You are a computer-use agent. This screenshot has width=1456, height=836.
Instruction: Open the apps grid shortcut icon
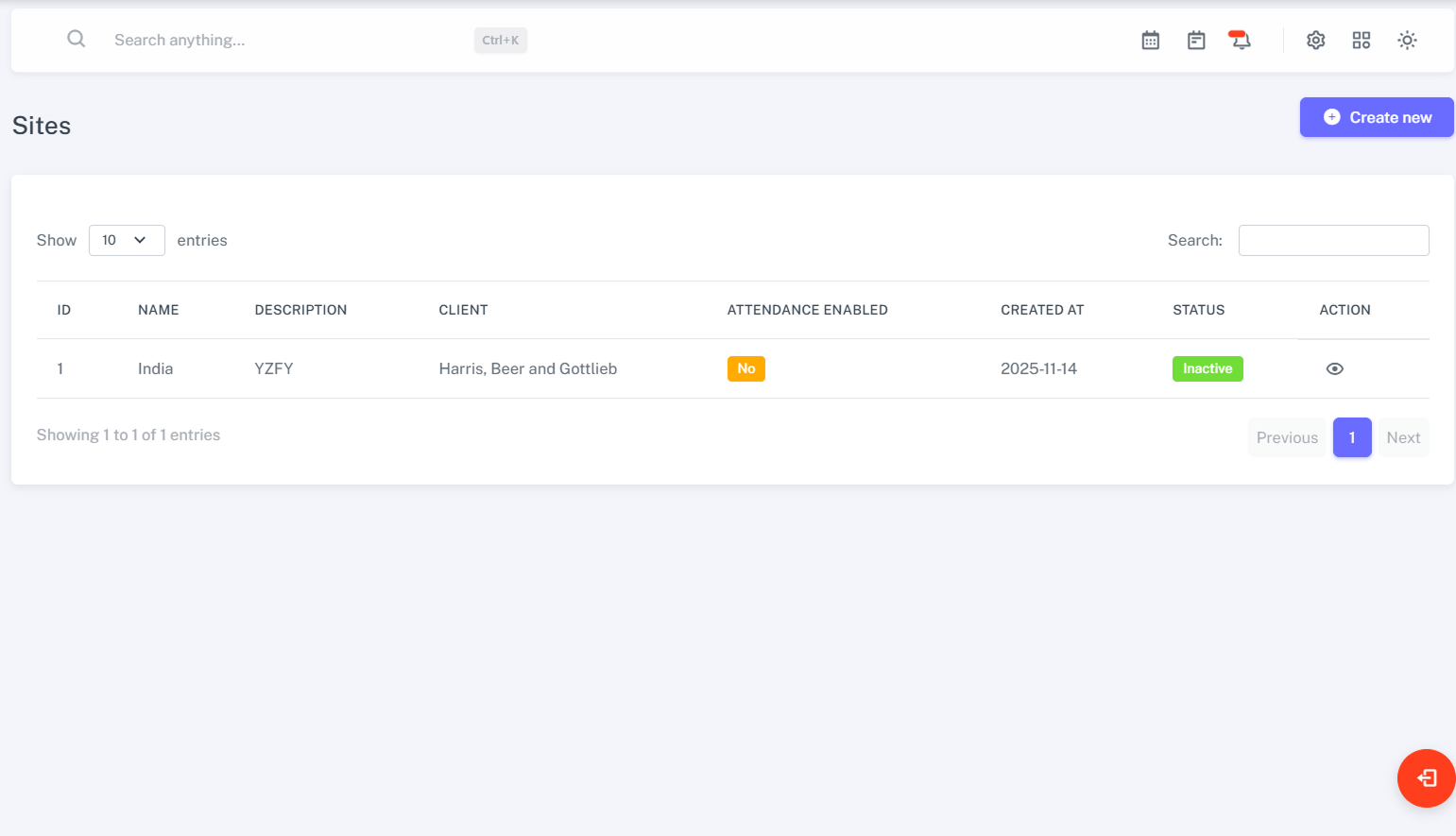pyautogui.click(x=1361, y=40)
